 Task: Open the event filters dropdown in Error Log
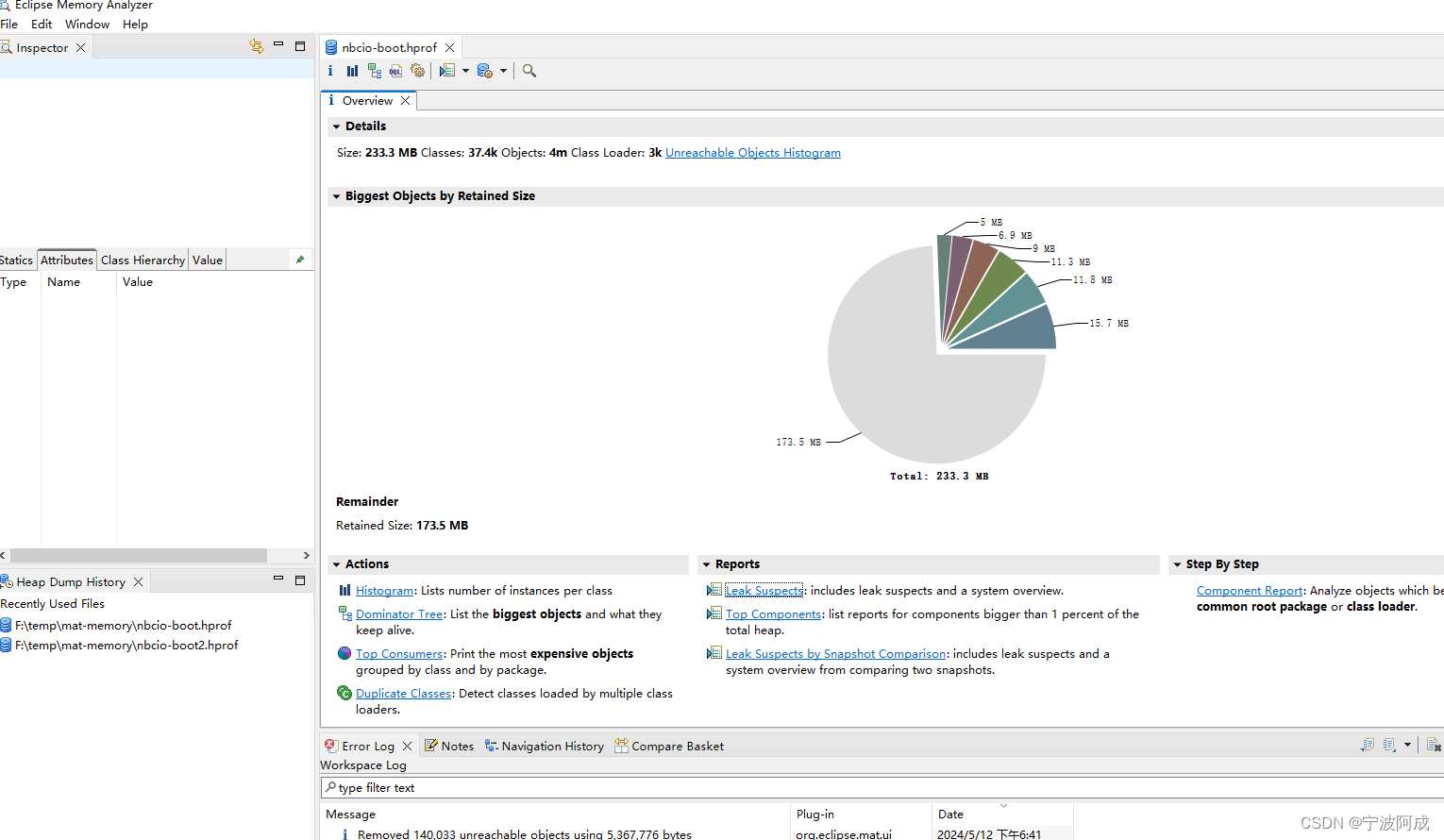point(1407,745)
